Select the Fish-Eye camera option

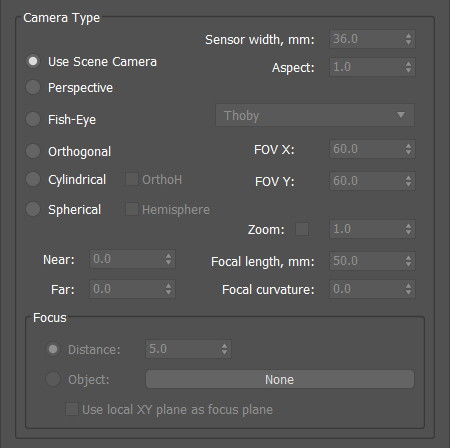pos(33,119)
